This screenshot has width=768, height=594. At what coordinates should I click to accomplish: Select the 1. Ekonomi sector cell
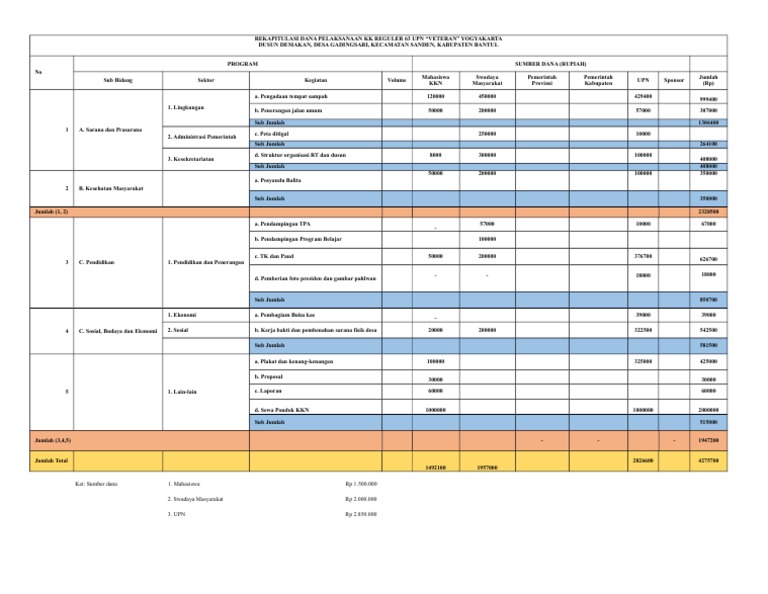[x=206, y=315]
